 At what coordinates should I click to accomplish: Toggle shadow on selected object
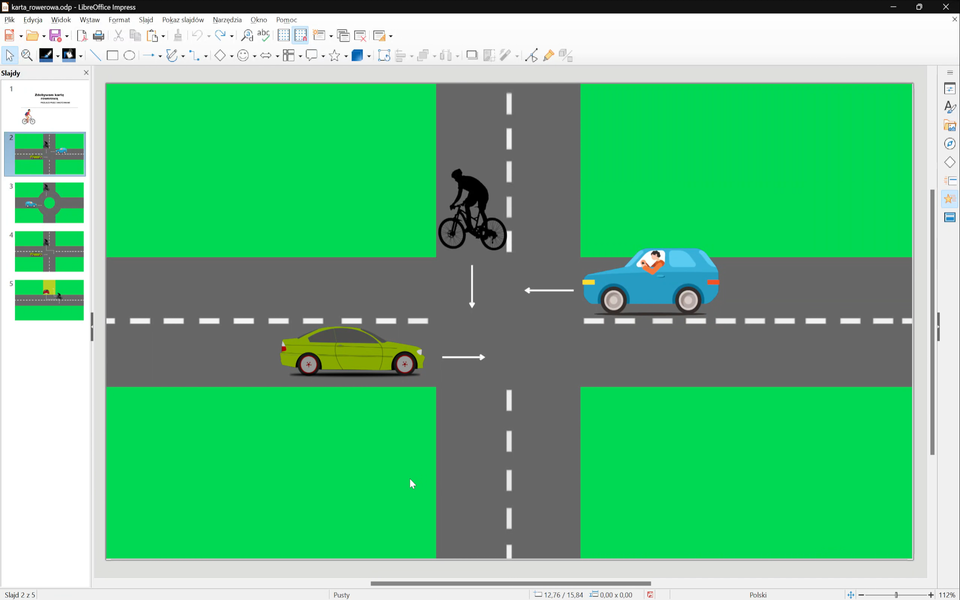(x=472, y=56)
